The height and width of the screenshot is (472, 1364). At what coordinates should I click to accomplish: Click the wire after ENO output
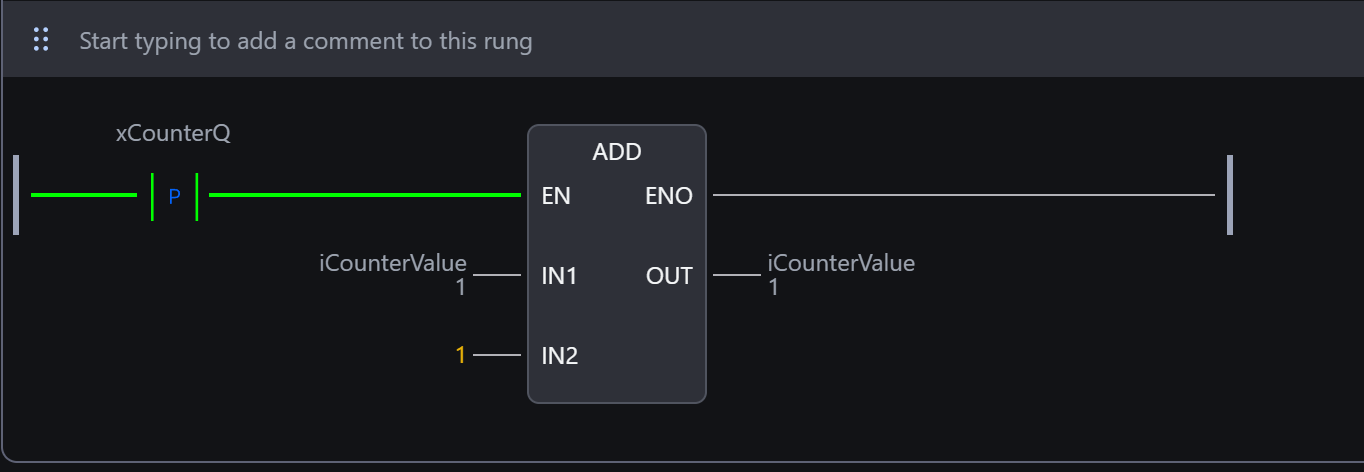pos(960,195)
